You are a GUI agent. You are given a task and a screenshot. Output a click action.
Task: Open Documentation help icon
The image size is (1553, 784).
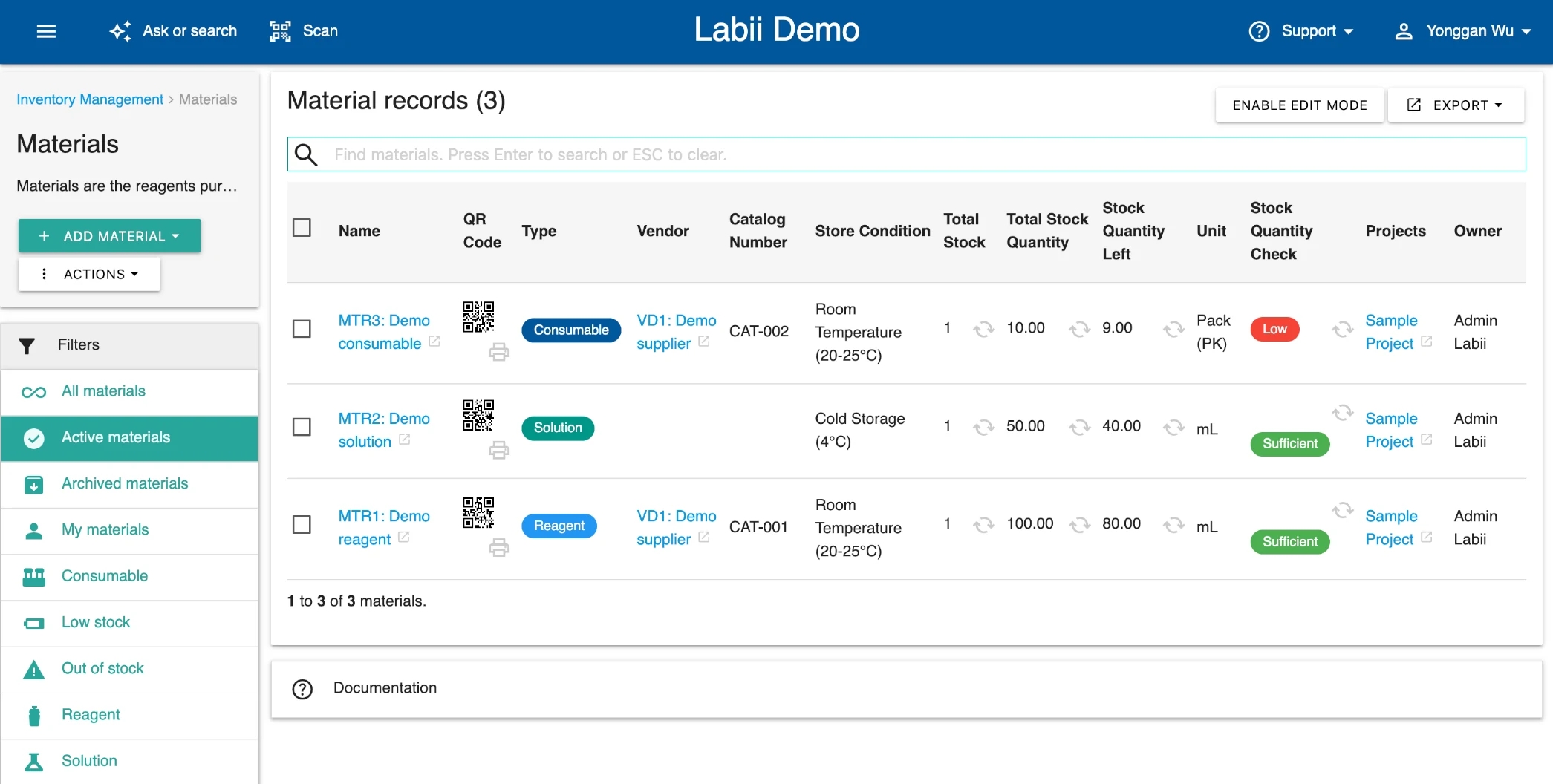302,689
